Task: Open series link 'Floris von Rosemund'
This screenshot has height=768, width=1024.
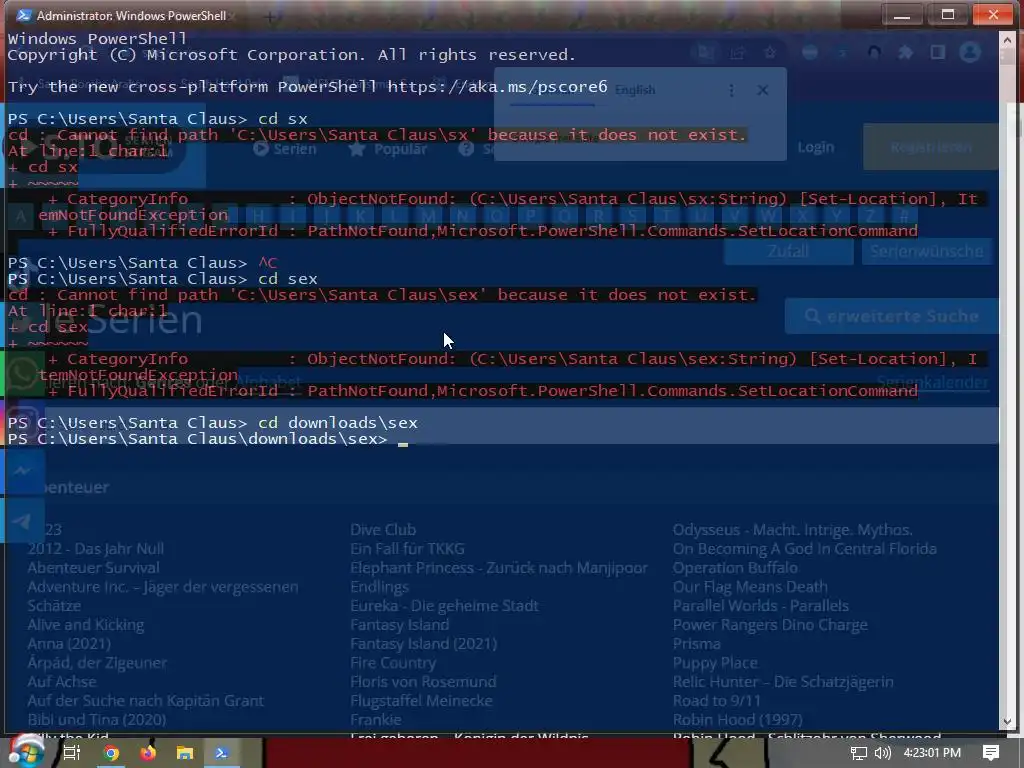Action: pyautogui.click(x=423, y=682)
